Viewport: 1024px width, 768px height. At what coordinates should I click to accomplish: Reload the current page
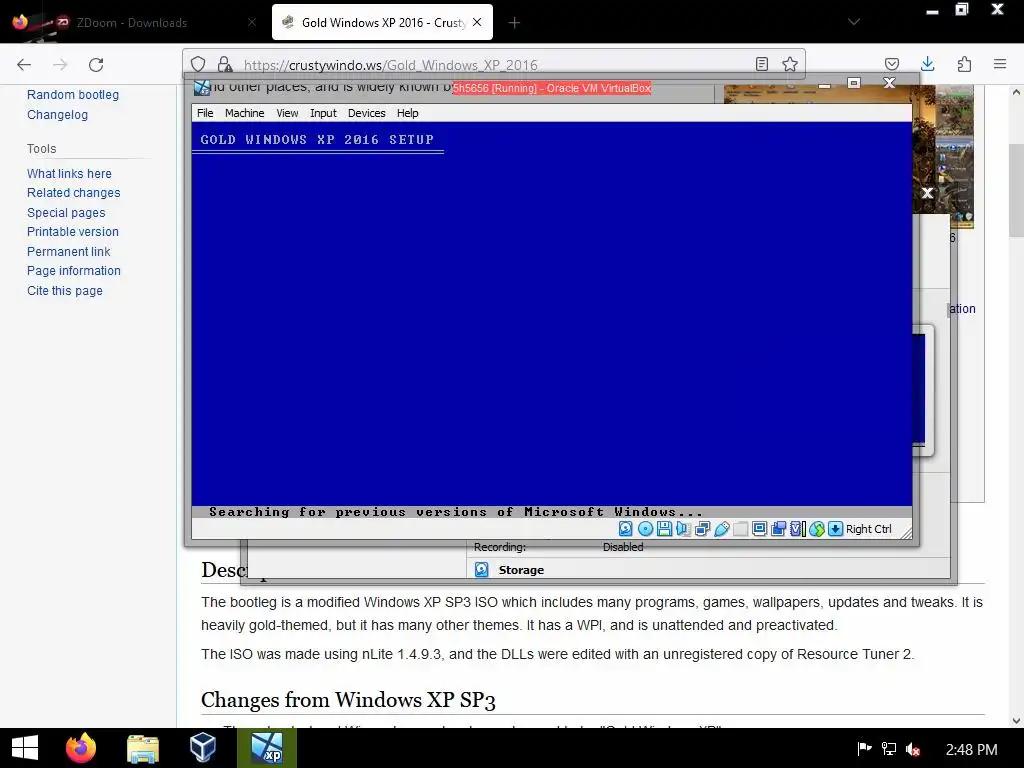click(96, 65)
